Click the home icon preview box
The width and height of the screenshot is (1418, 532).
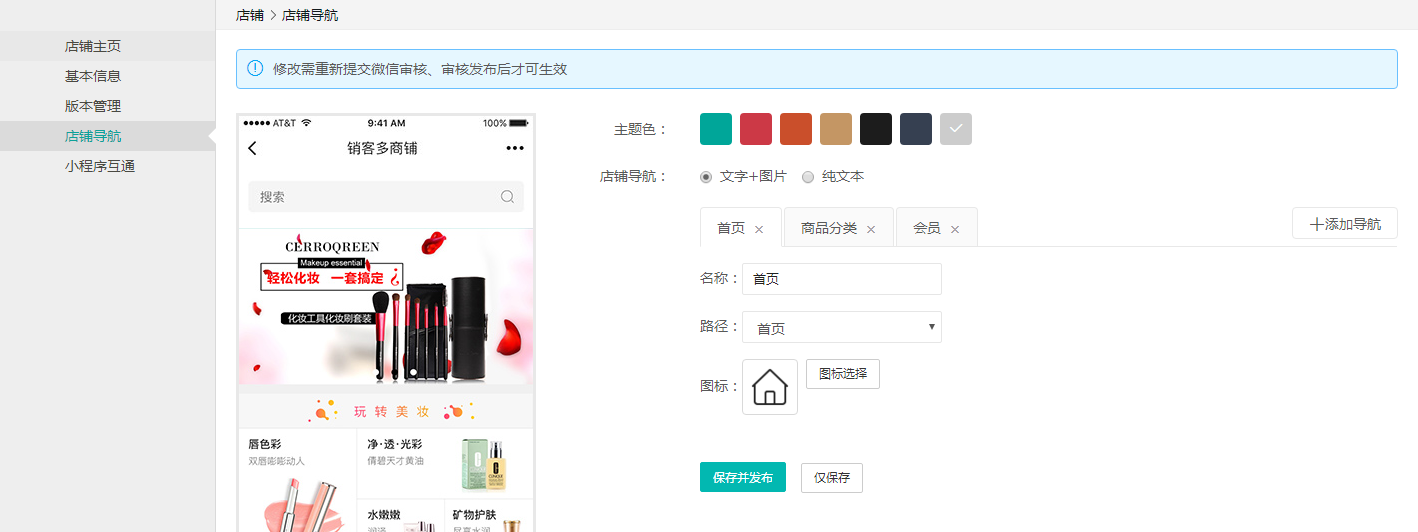point(770,387)
